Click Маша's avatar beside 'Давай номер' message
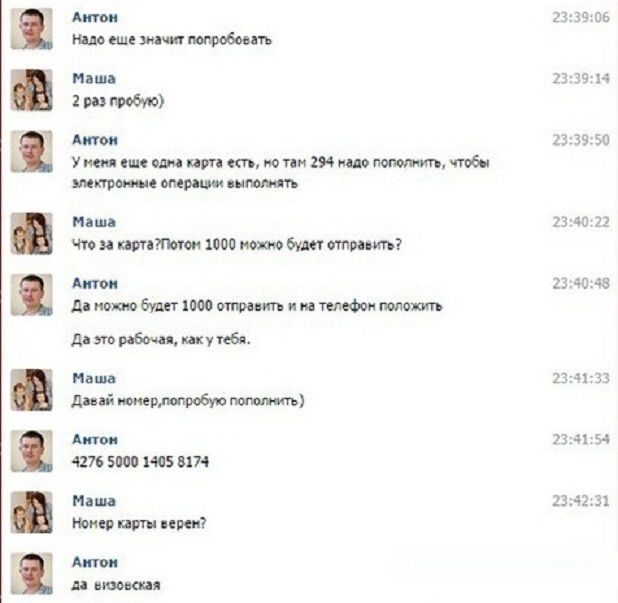The image size is (618, 603). 31,390
